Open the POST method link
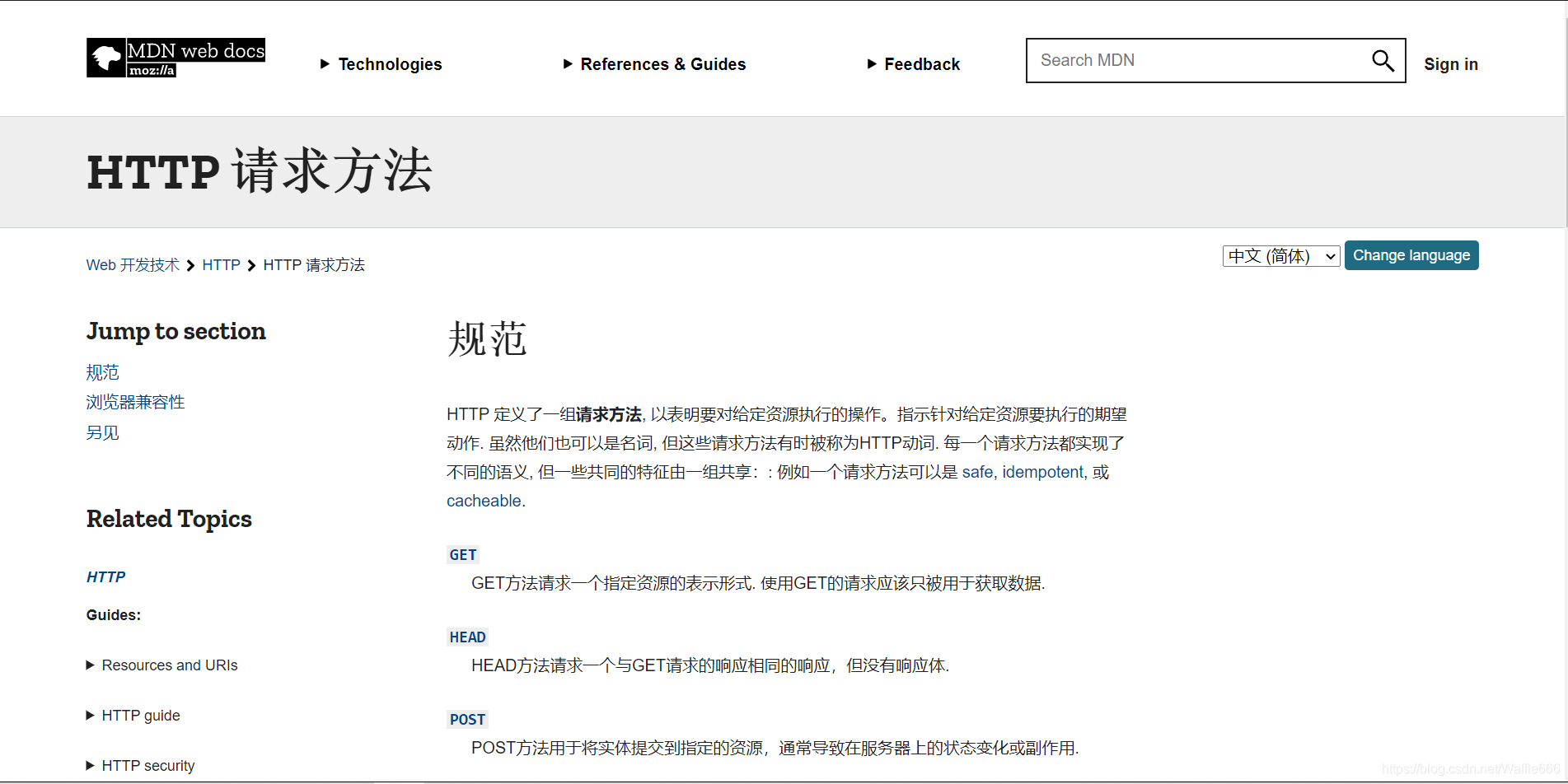This screenshot has width=1568, height=784. click(467, 720)
